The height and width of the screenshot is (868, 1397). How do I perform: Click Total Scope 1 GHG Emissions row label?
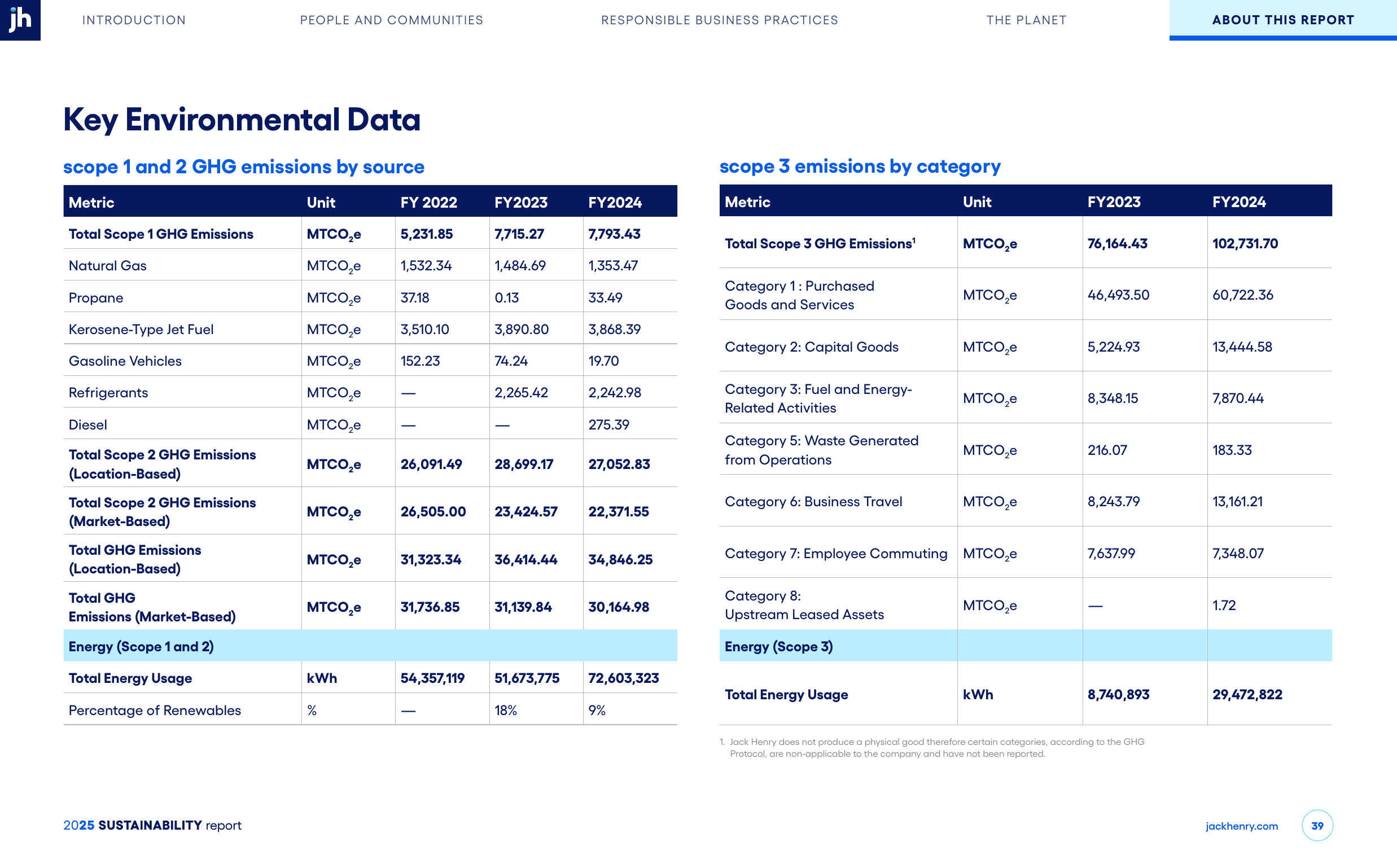coord(161,234)
